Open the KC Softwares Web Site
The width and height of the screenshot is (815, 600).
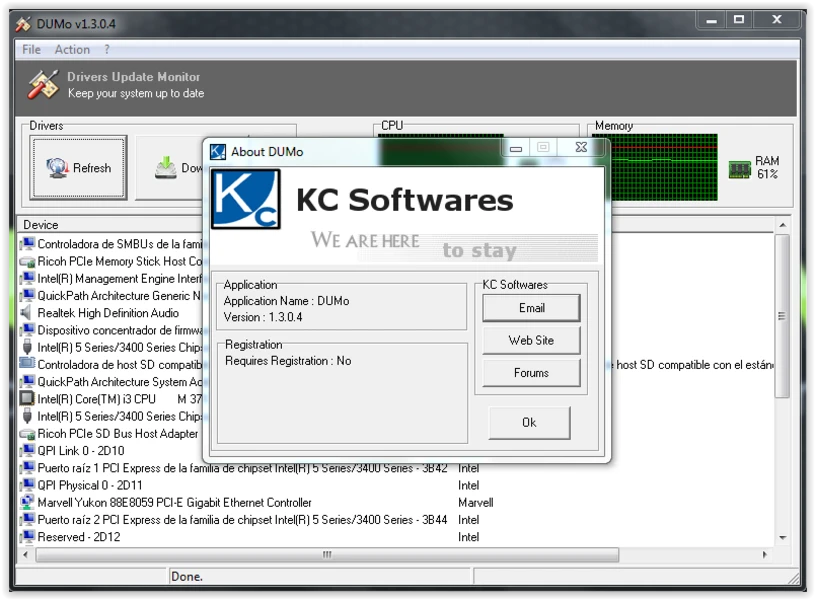531,341
